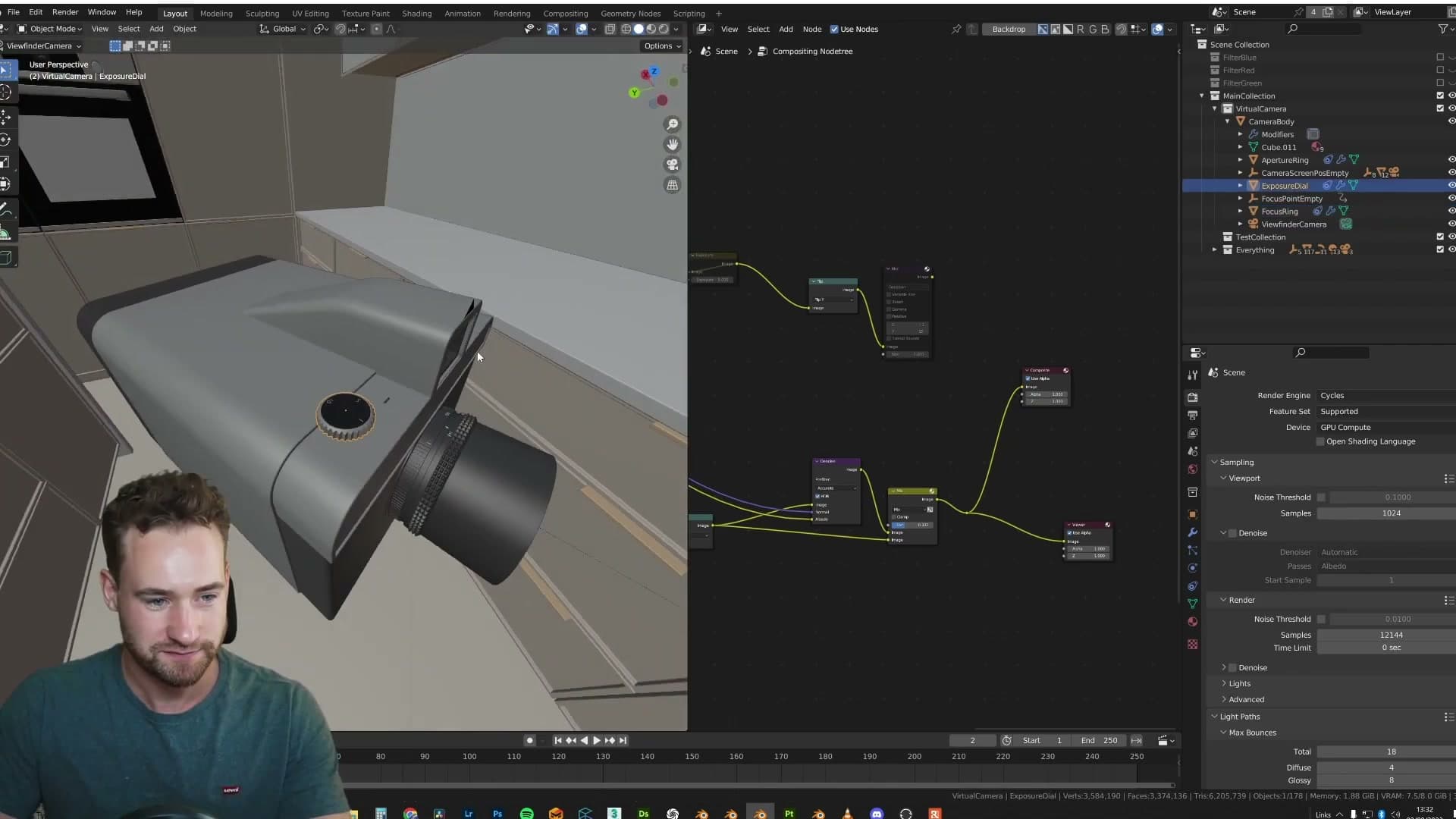Hide ApertureRing in viewport eye icon
This screenshot has height=819, width=1456.
pos(1451,160)
